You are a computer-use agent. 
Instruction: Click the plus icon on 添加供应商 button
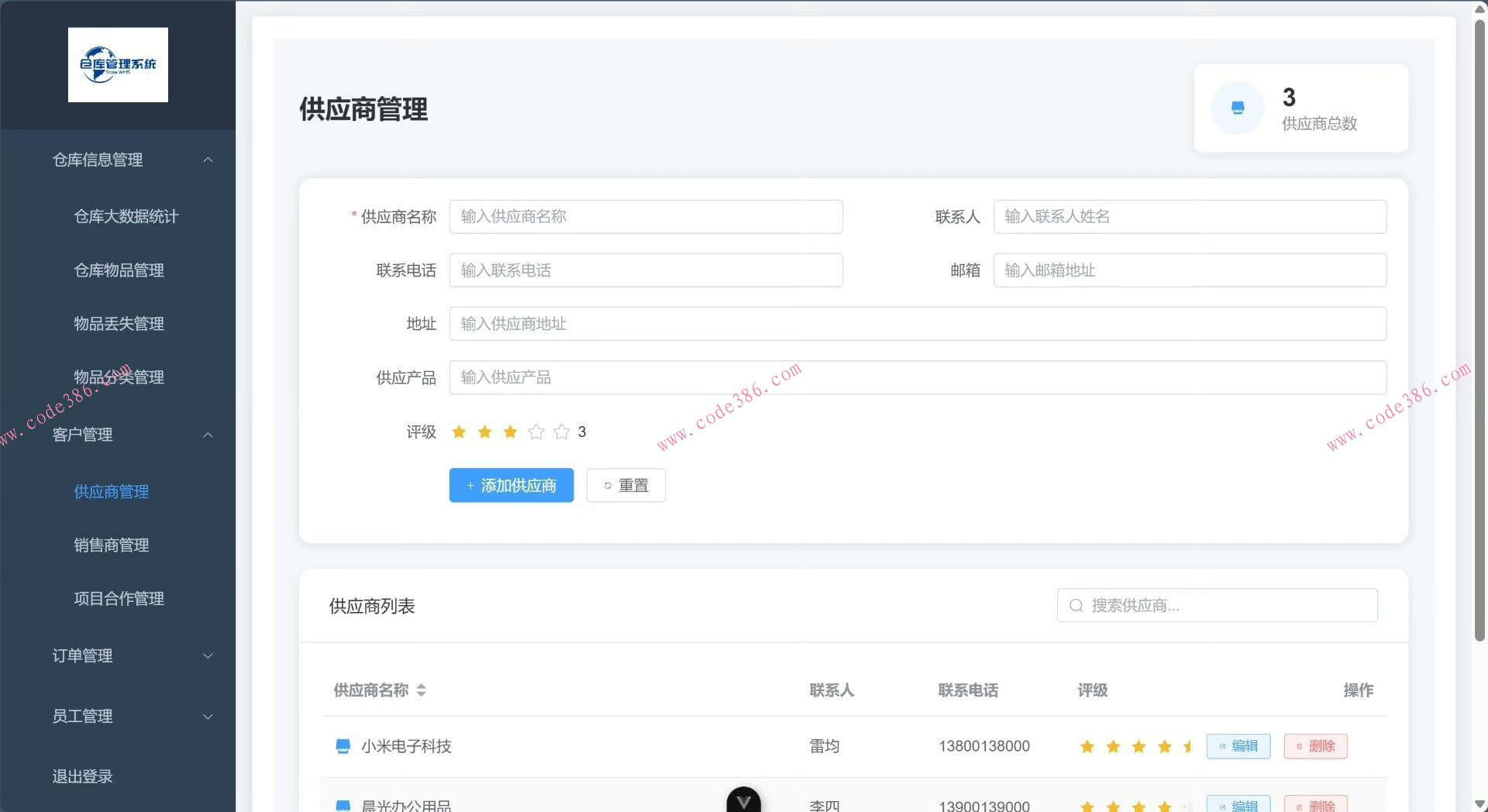click(470, 486)
